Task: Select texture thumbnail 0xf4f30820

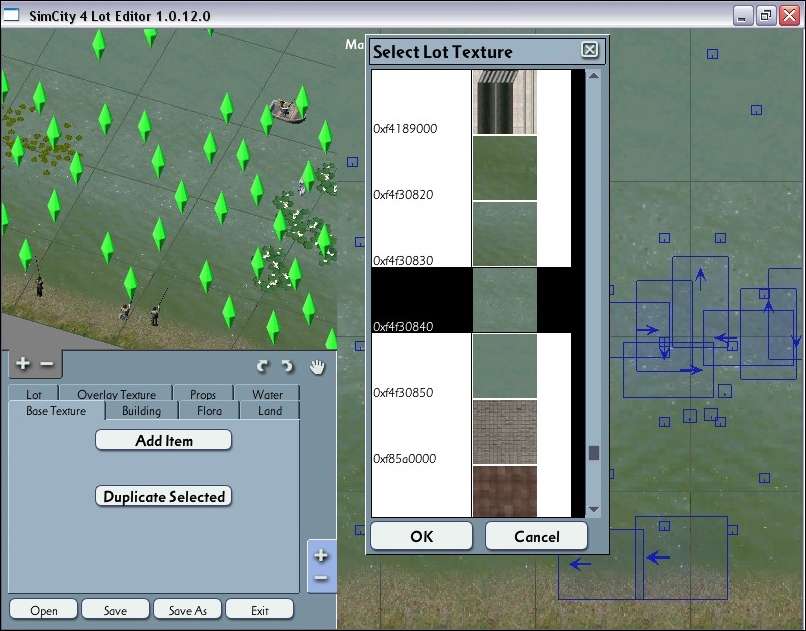Action: click(x=505, y=168)
